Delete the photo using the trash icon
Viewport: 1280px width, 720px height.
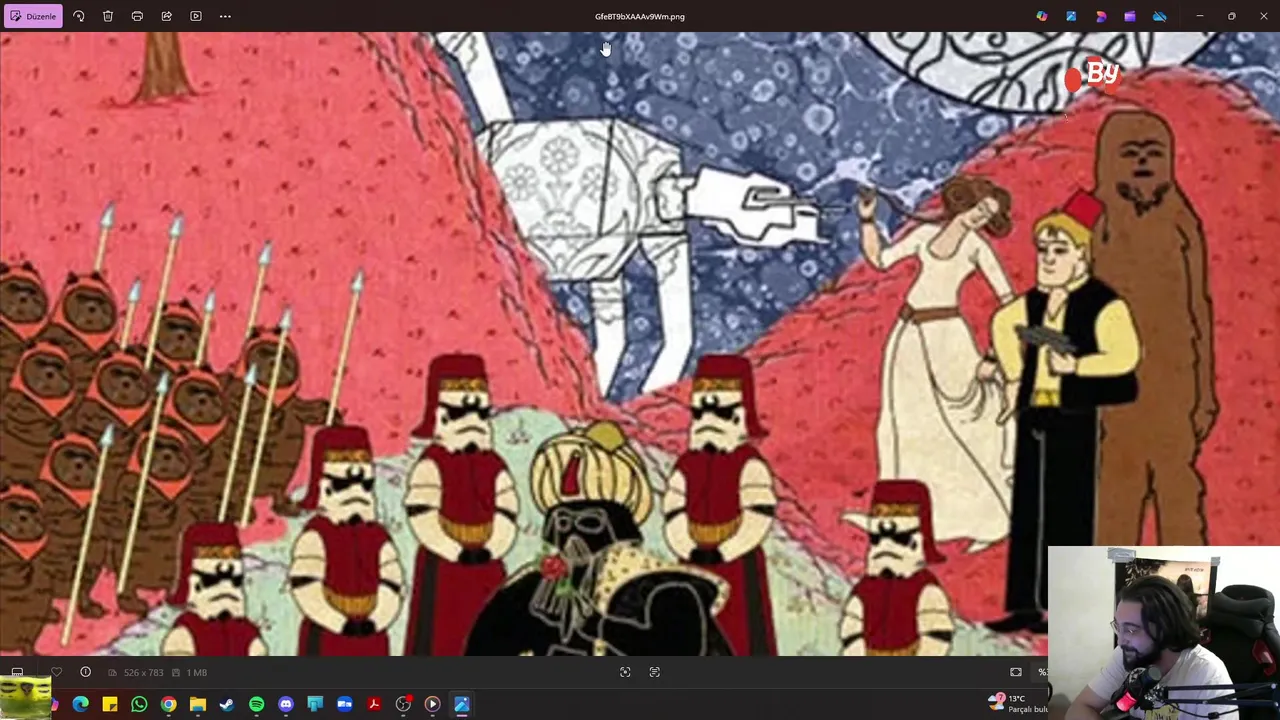pos(108,16)
